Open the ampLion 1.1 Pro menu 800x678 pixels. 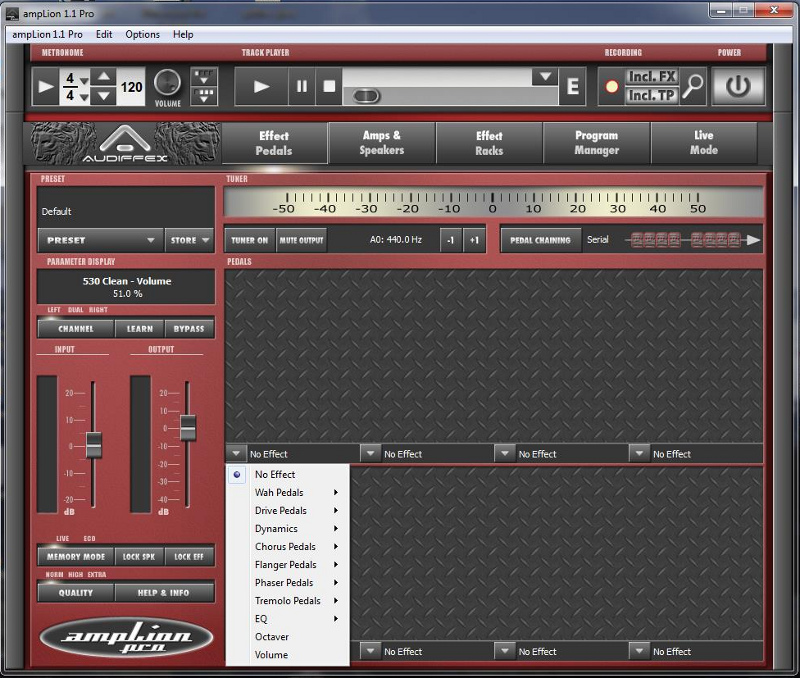click(47, 34)
